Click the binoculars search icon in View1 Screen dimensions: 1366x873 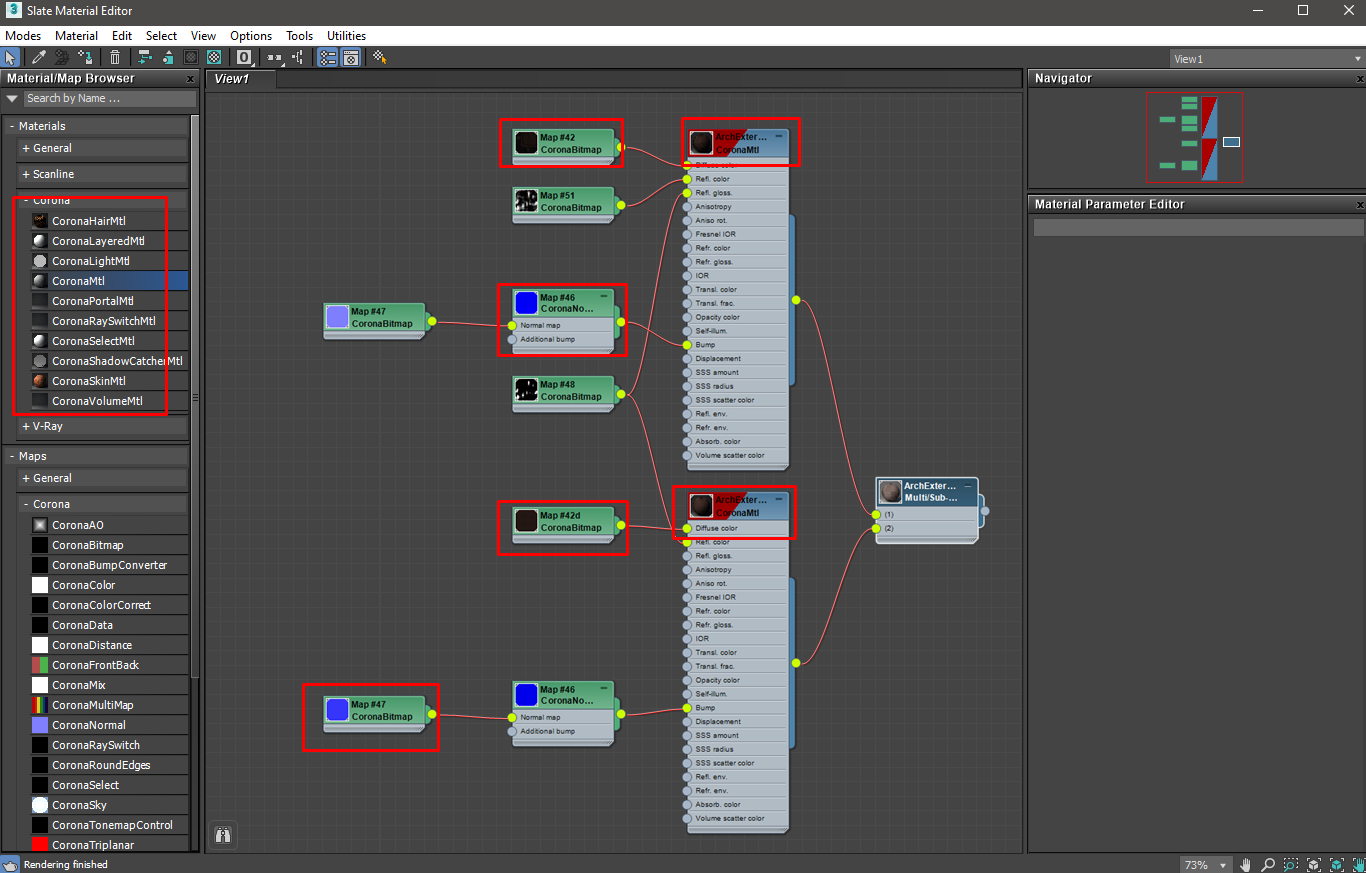(x=223, y=835)
